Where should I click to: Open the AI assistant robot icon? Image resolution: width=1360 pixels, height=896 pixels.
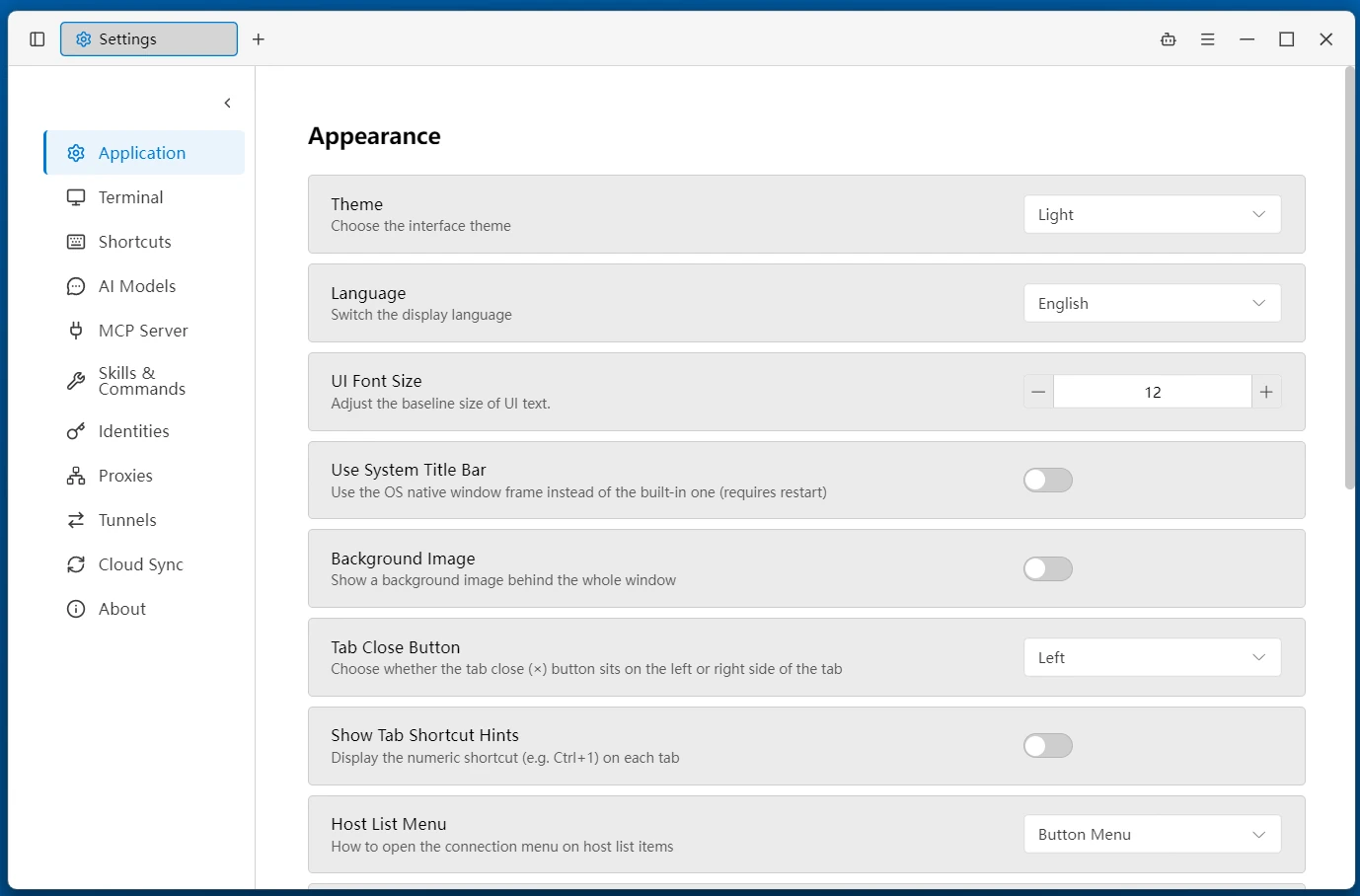pos(1169,39)
